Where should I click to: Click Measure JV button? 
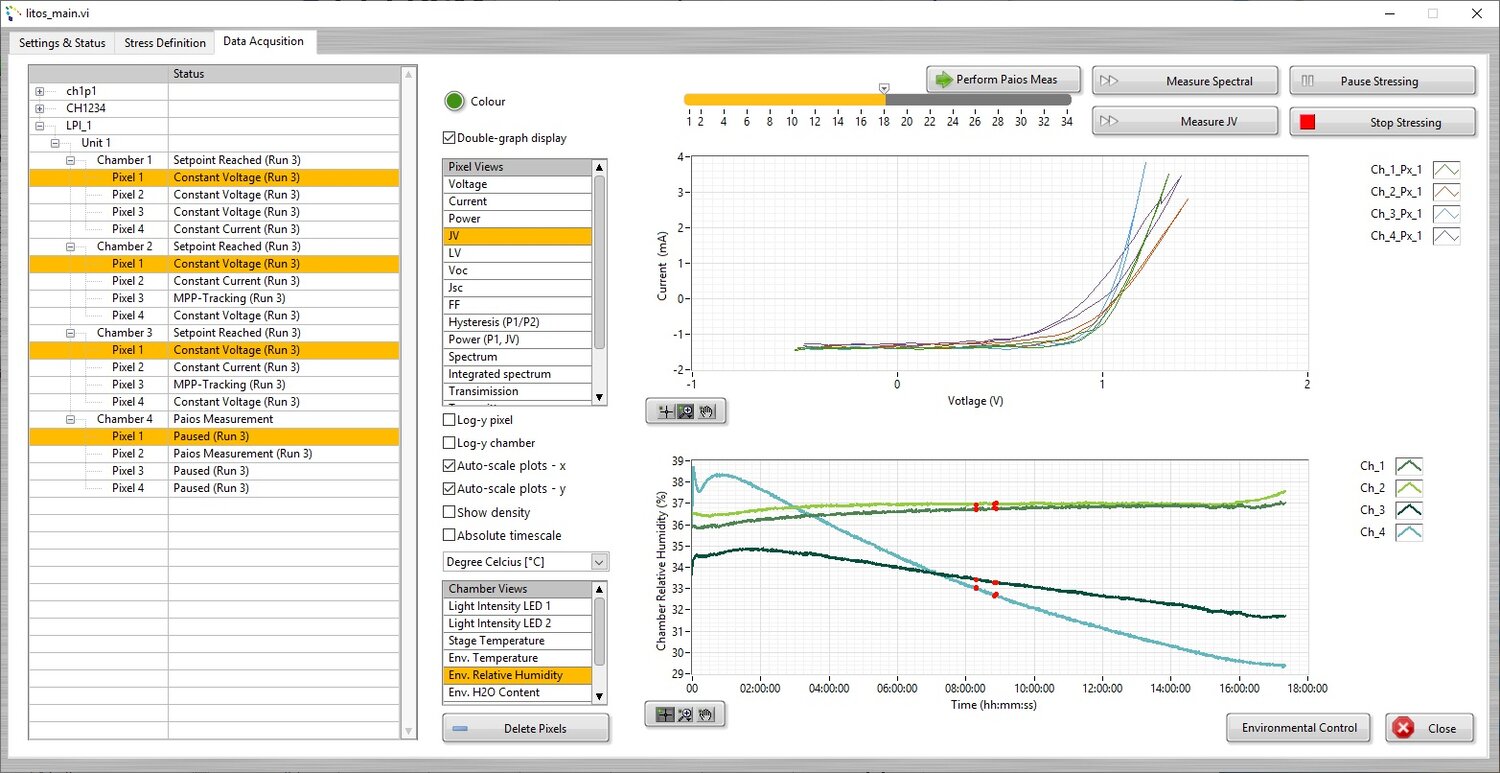(1185, 122)
